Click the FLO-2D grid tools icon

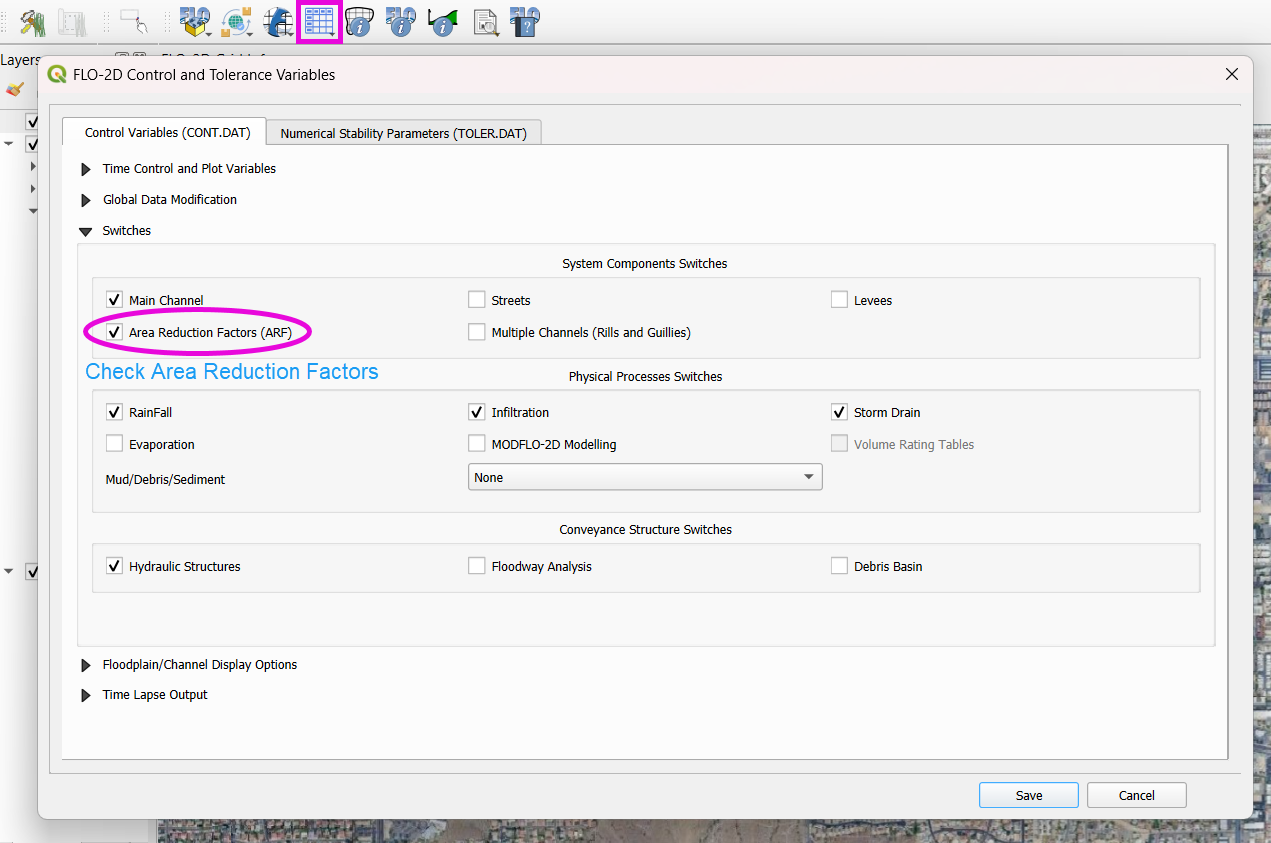(x=277, y=21)
